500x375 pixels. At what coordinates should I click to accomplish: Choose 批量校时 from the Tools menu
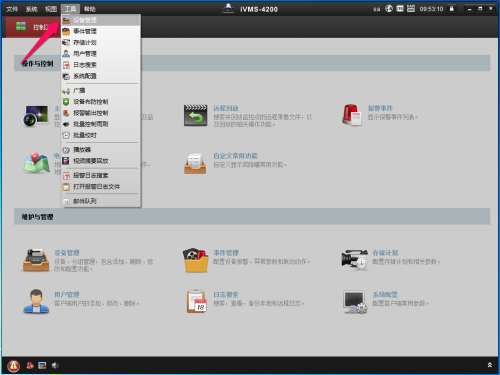101,135
